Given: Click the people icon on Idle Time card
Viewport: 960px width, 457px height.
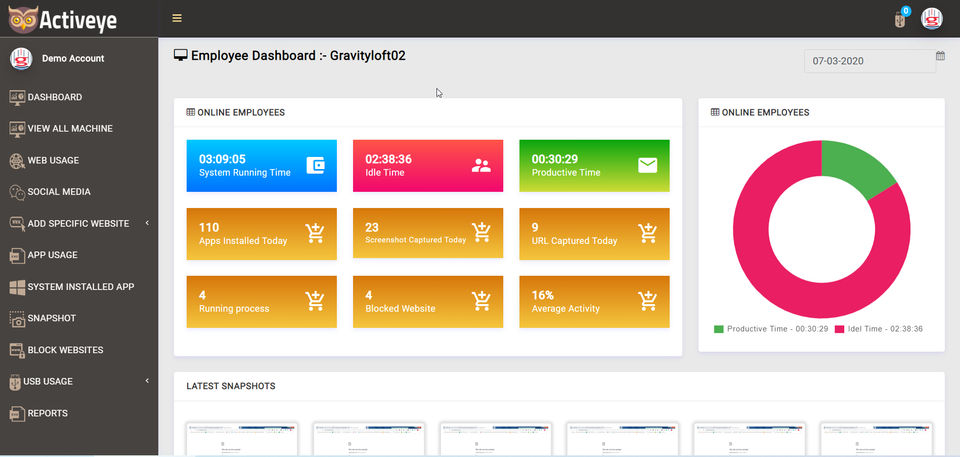Looking at the screenshot, I should pyautogui.click(x=481, y=166).
